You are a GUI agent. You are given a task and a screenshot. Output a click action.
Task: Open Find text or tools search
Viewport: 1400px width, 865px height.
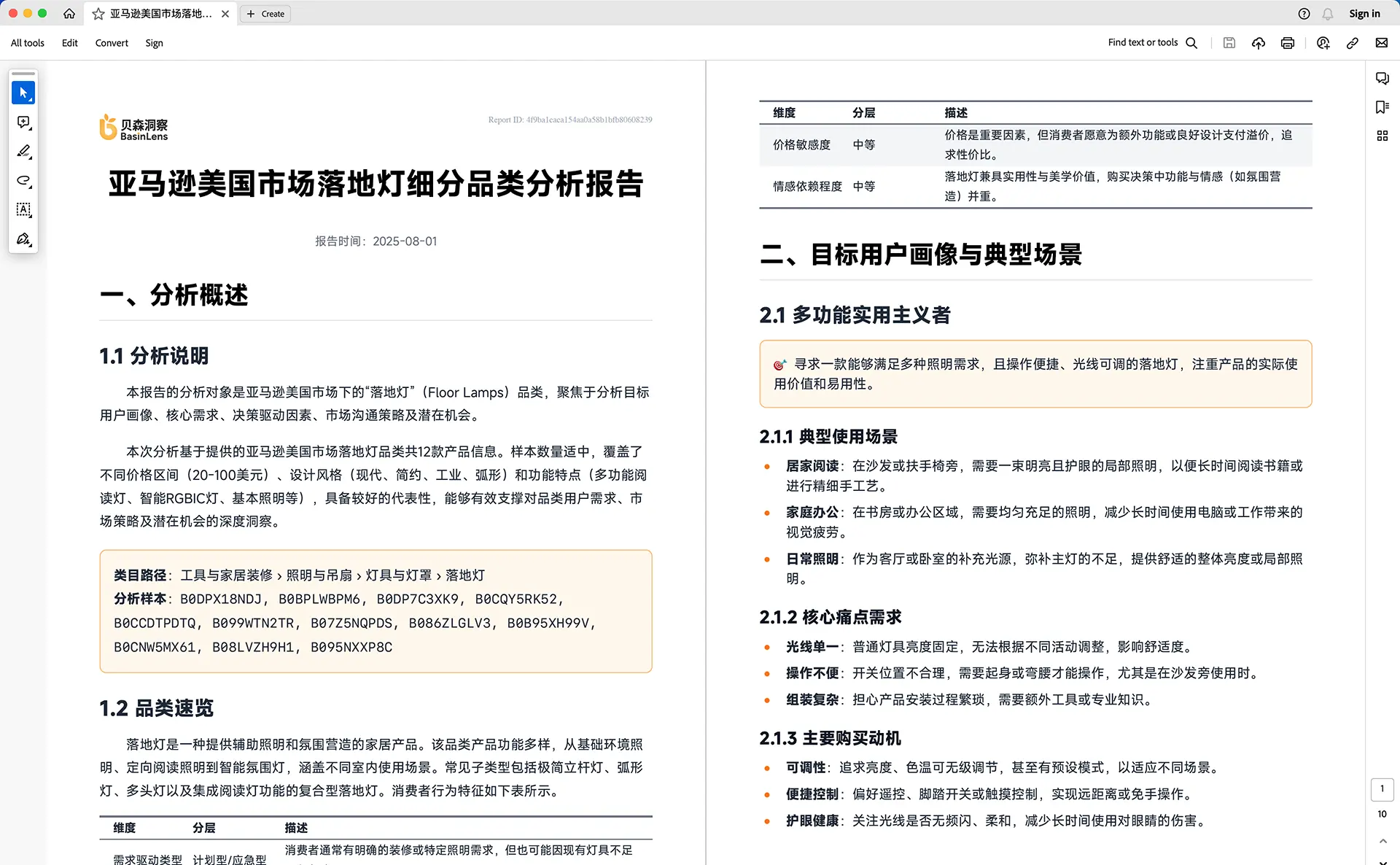tap(1153, 43)
